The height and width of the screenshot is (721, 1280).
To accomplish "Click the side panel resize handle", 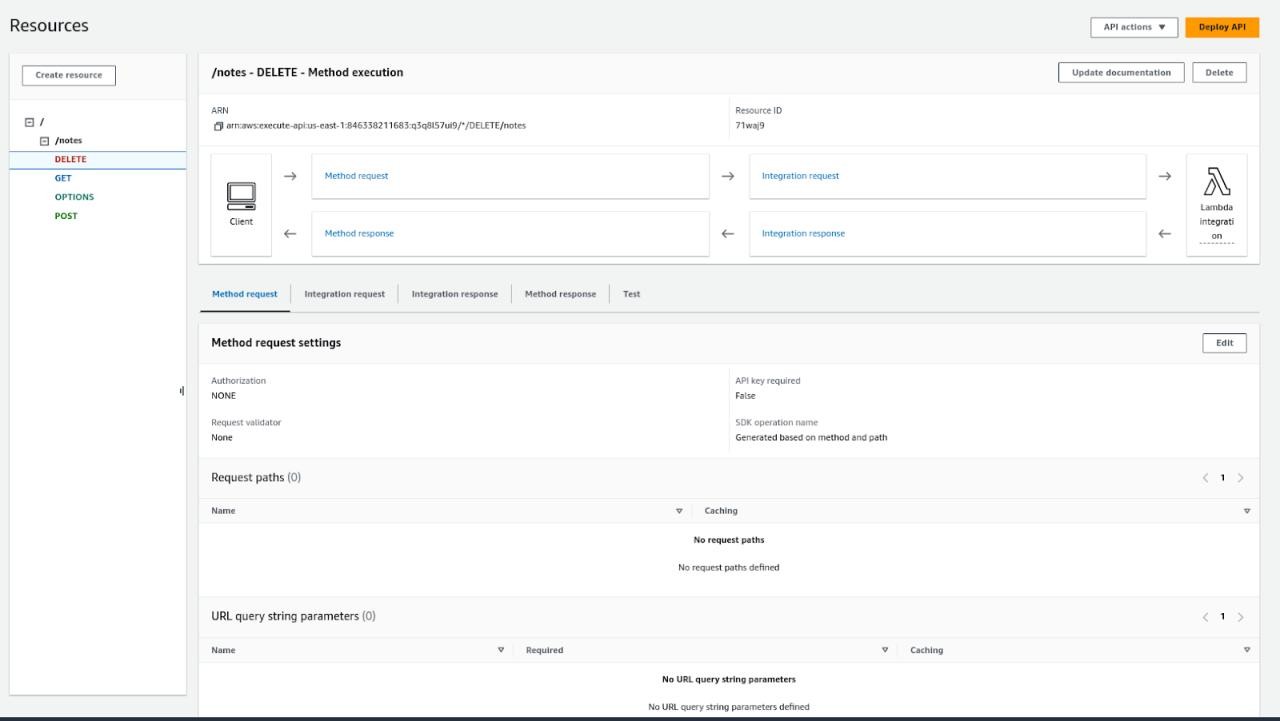I will 182,391.
